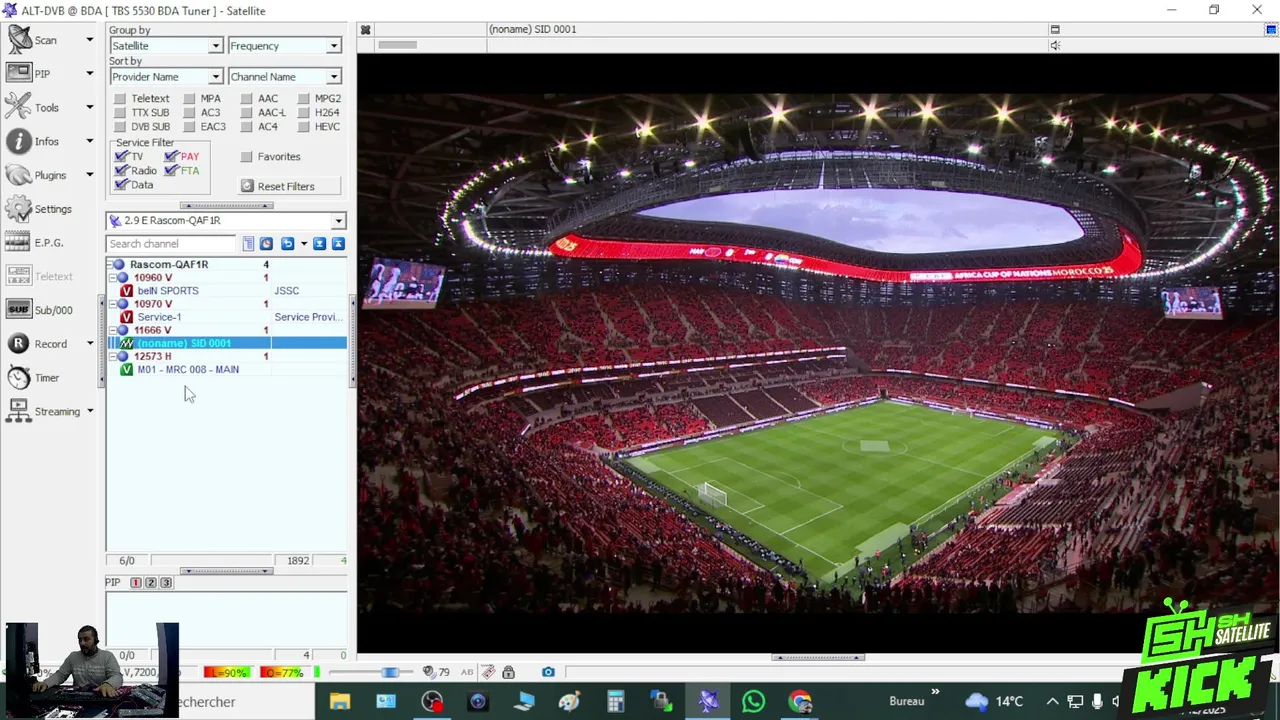
Task: Open the Frequency group dropdown
Action: tap(284, 46)
